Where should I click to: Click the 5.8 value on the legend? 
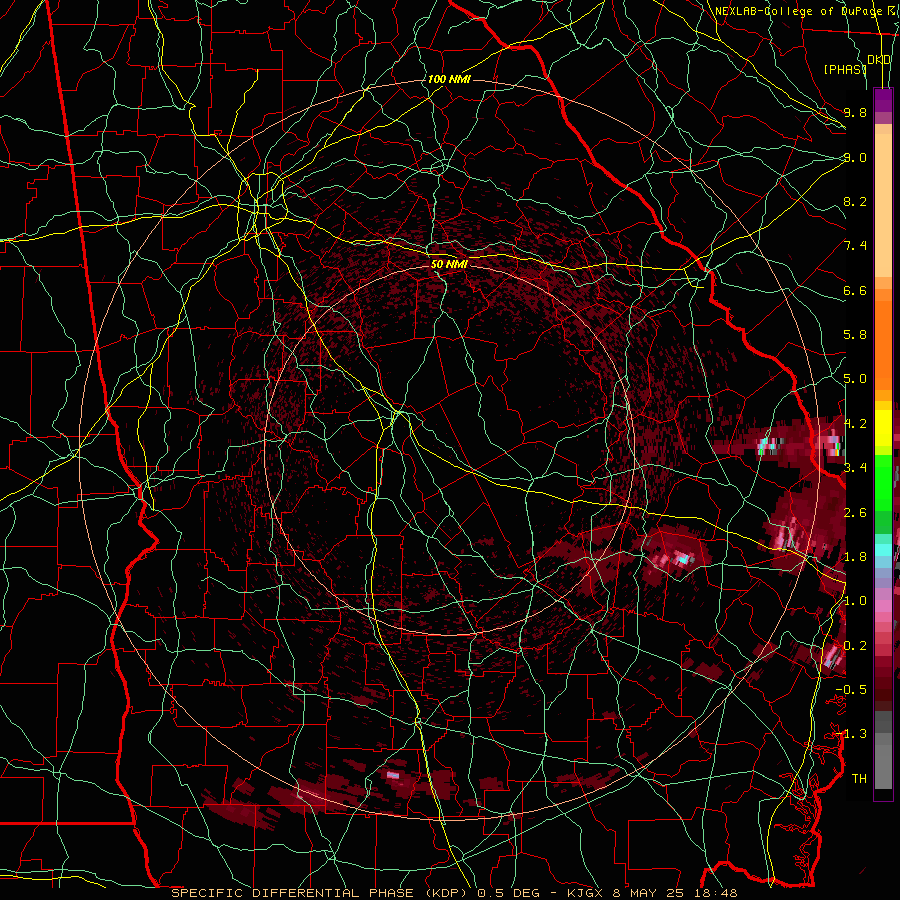855,335
